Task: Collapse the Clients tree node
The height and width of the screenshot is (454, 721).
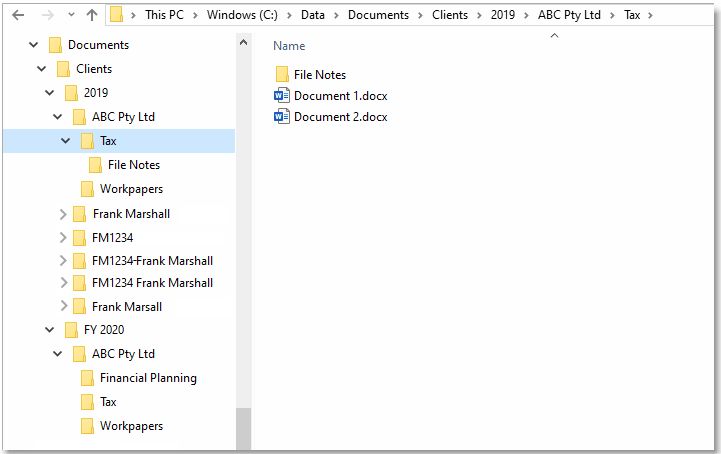Action: pyautogui.click(x=41, y=69)
